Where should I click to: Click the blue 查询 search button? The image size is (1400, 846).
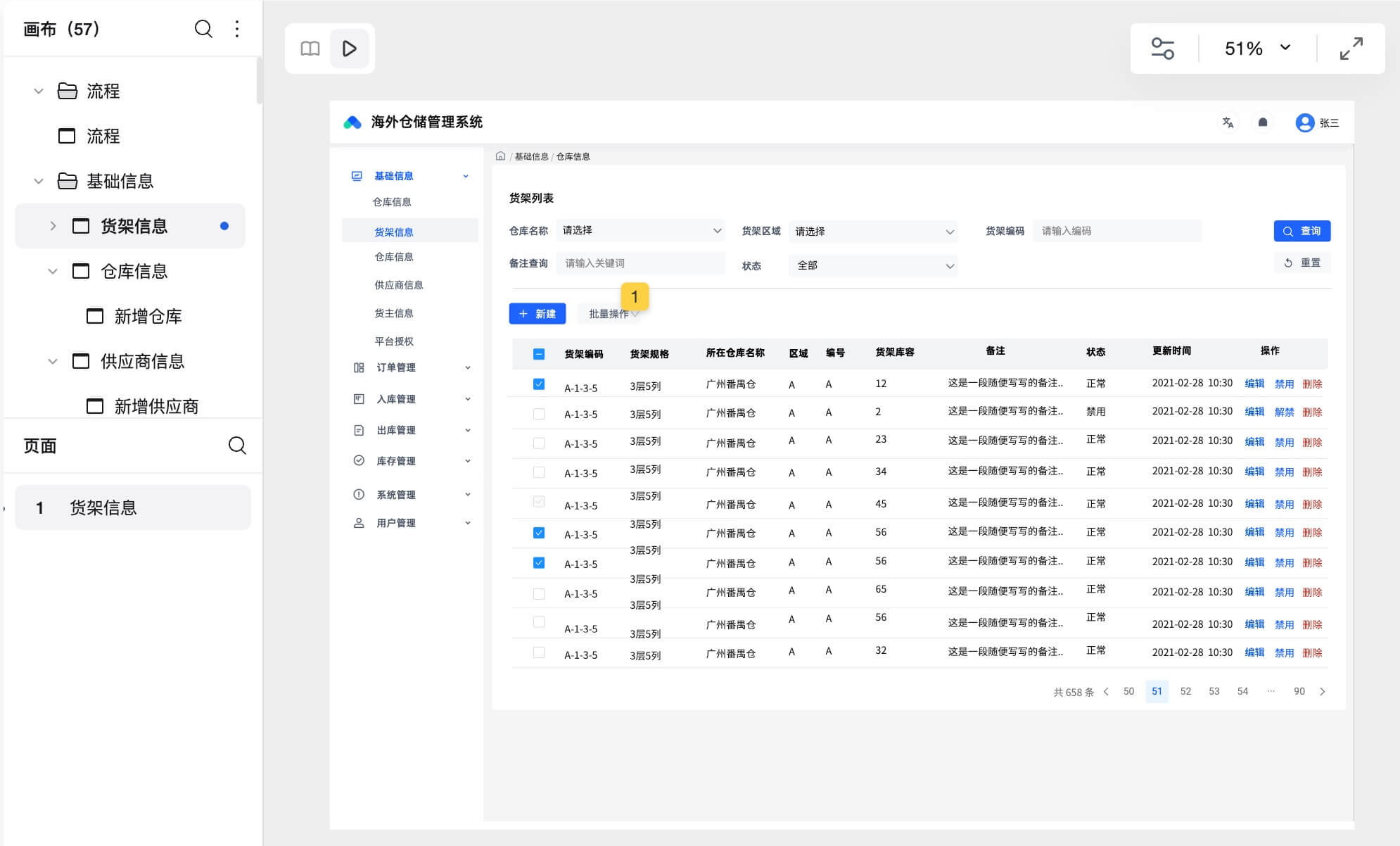[x=1302, y=231]
